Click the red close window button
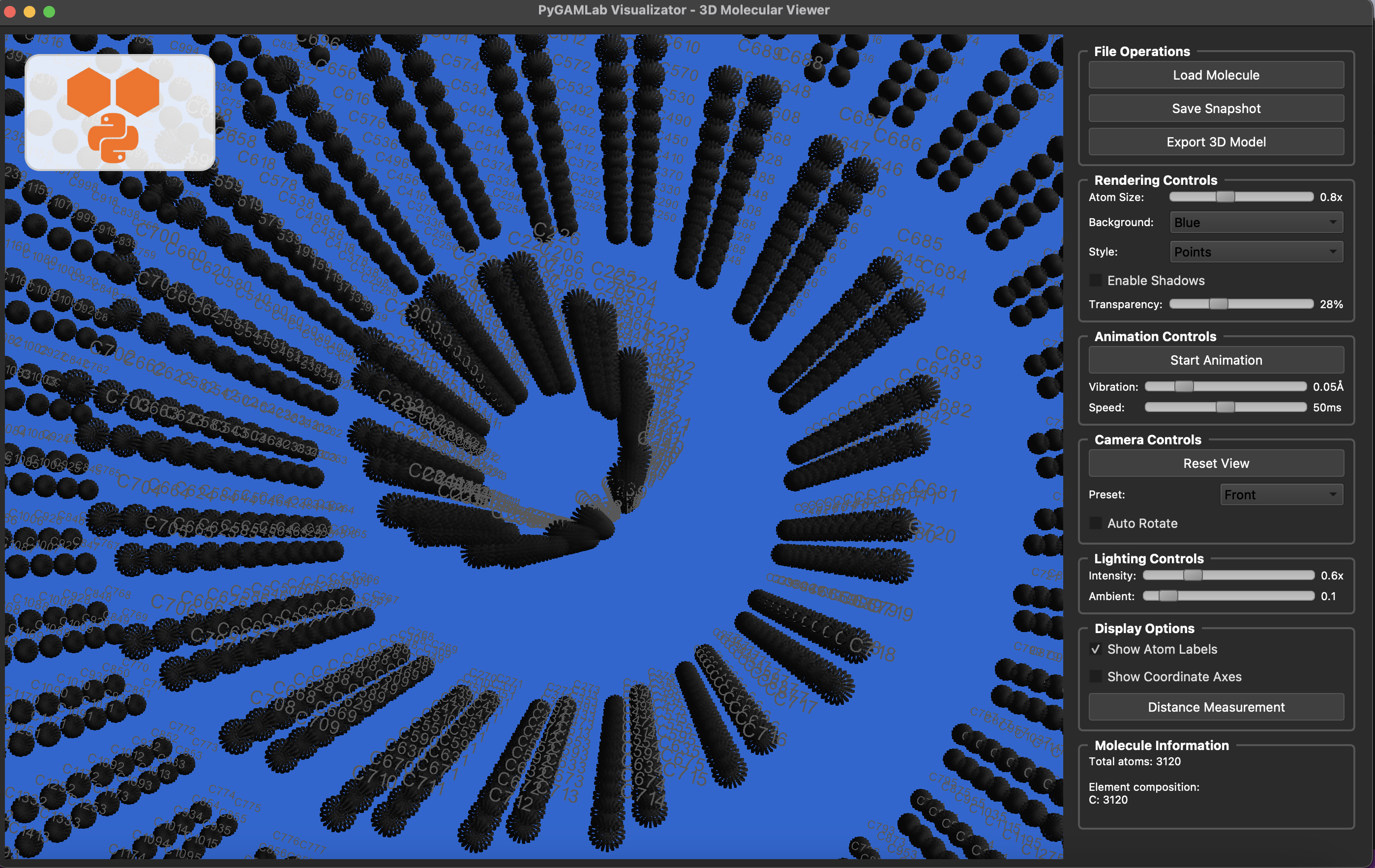 coord(10,11)
